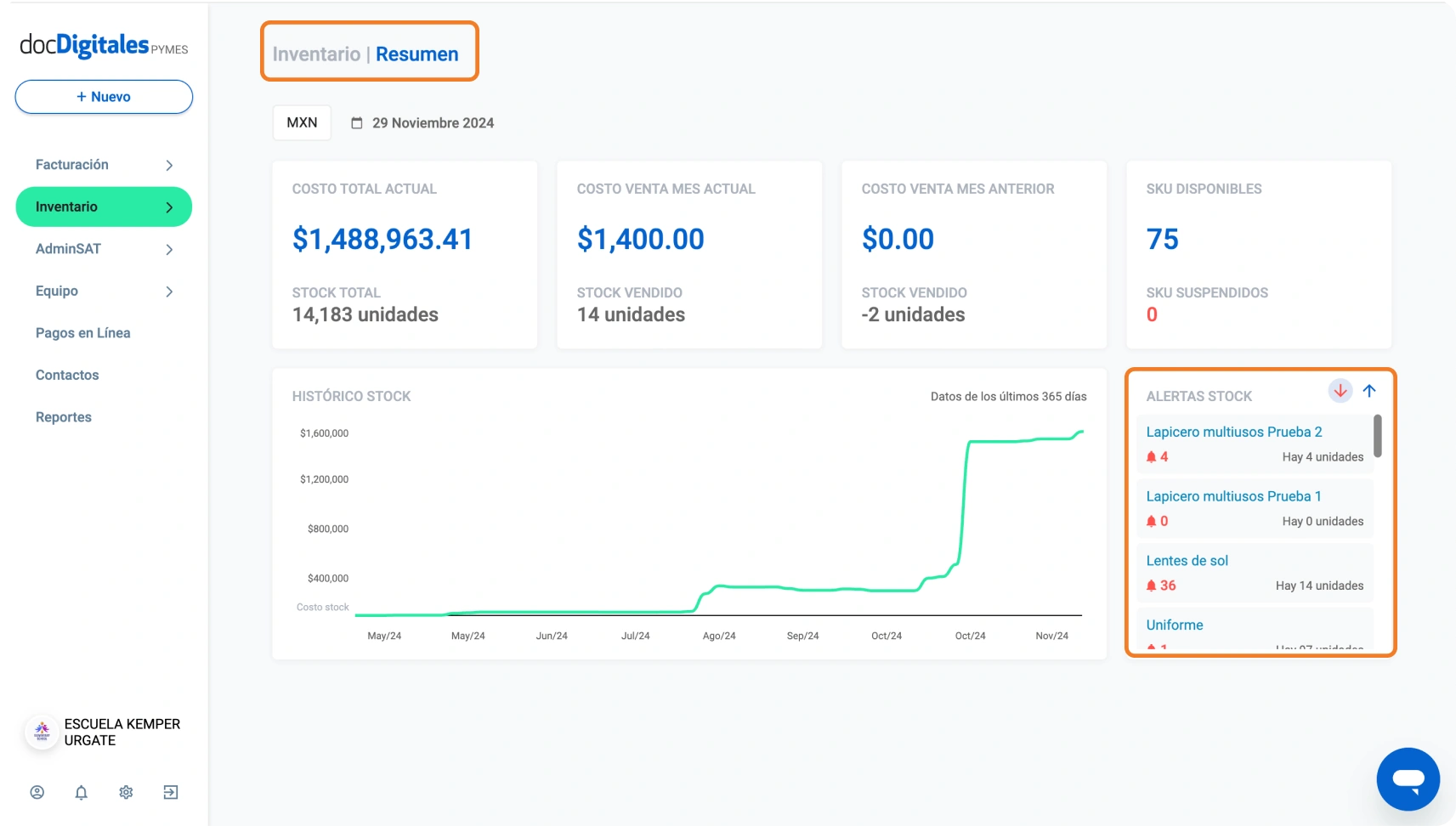Open the notifications bell in sidebar

[x=82, y=792]
